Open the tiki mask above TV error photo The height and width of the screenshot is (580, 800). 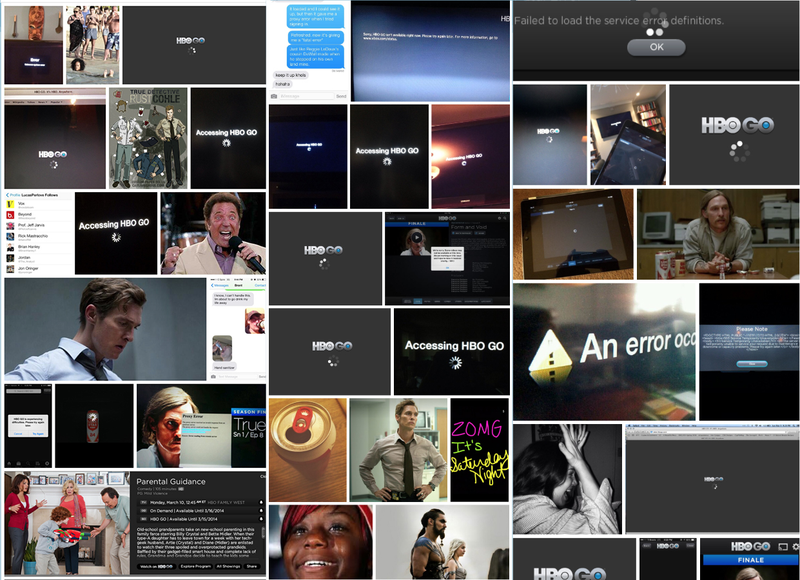[34, 45]
